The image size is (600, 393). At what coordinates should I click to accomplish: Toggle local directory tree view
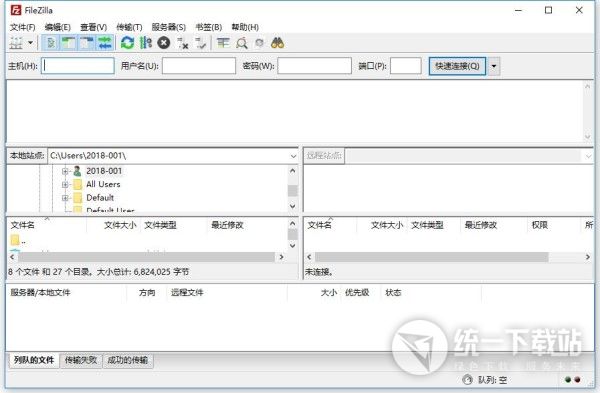69,43
